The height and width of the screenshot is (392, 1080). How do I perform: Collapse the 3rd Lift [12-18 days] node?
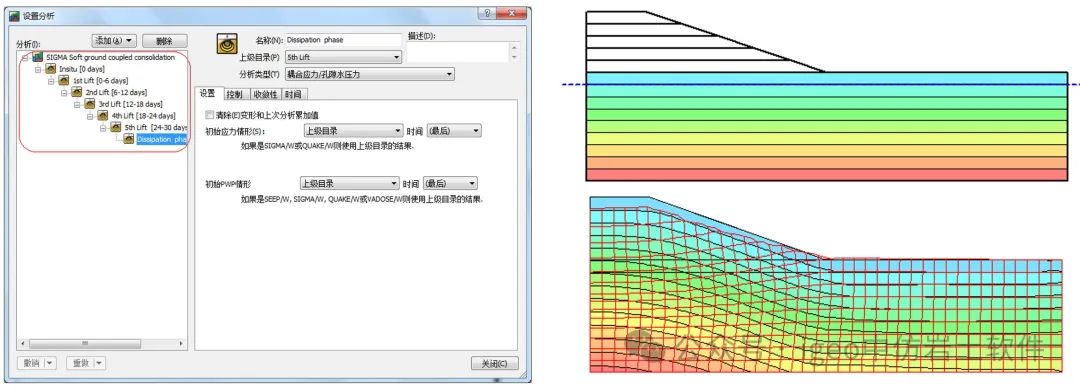[77, 104]
